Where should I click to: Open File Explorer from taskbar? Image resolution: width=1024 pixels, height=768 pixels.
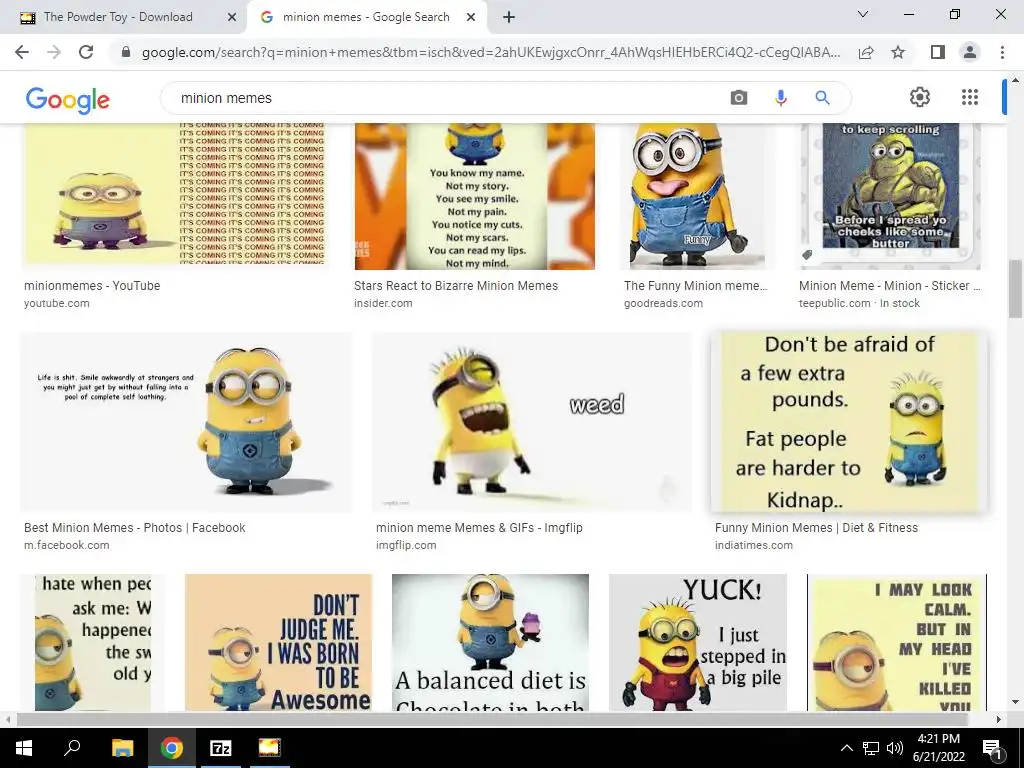tap(122, 748)
